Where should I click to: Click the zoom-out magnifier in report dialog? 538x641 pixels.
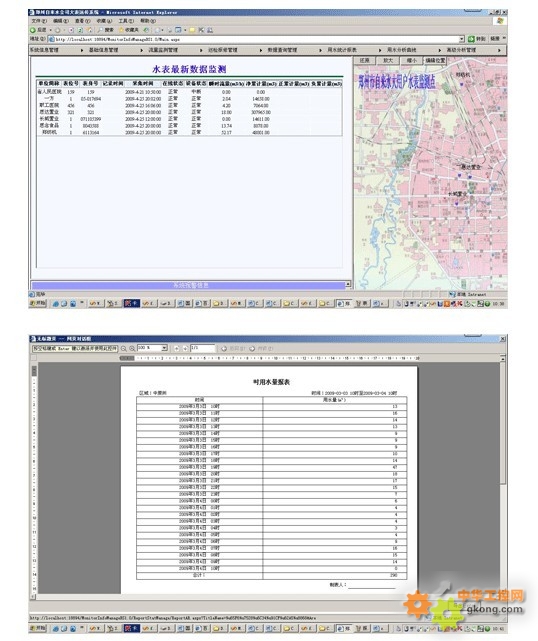tap(123, 349)
